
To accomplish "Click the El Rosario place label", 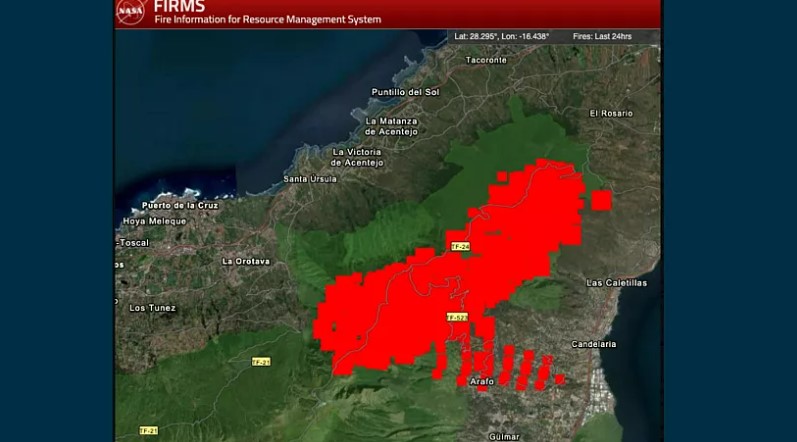I will click(x=611, y=113).
